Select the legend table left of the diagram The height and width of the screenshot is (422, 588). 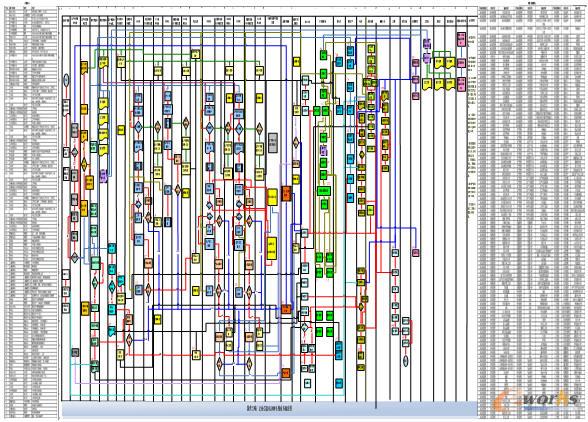(x=30, y=212)
